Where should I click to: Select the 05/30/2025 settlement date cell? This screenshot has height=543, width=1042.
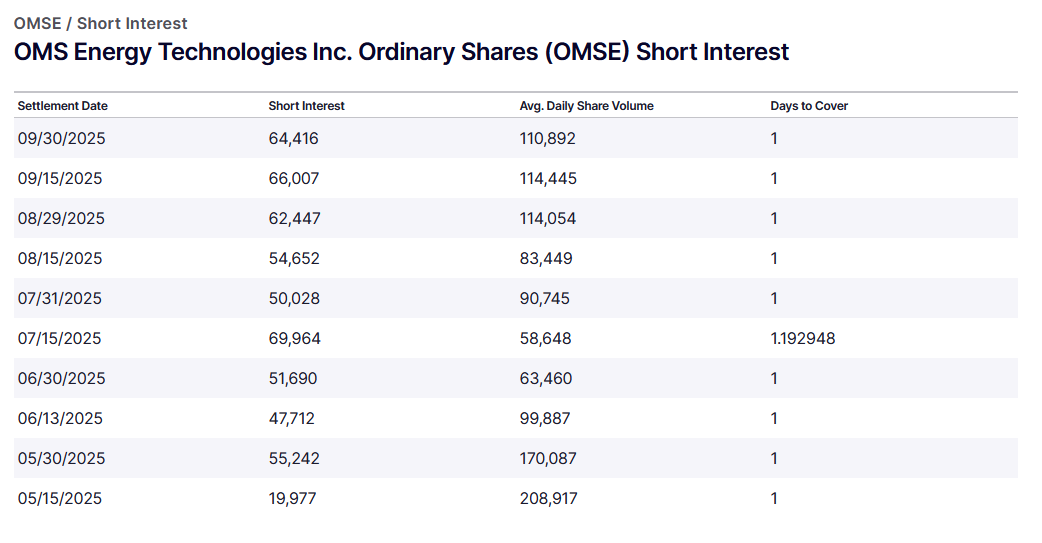61,459
